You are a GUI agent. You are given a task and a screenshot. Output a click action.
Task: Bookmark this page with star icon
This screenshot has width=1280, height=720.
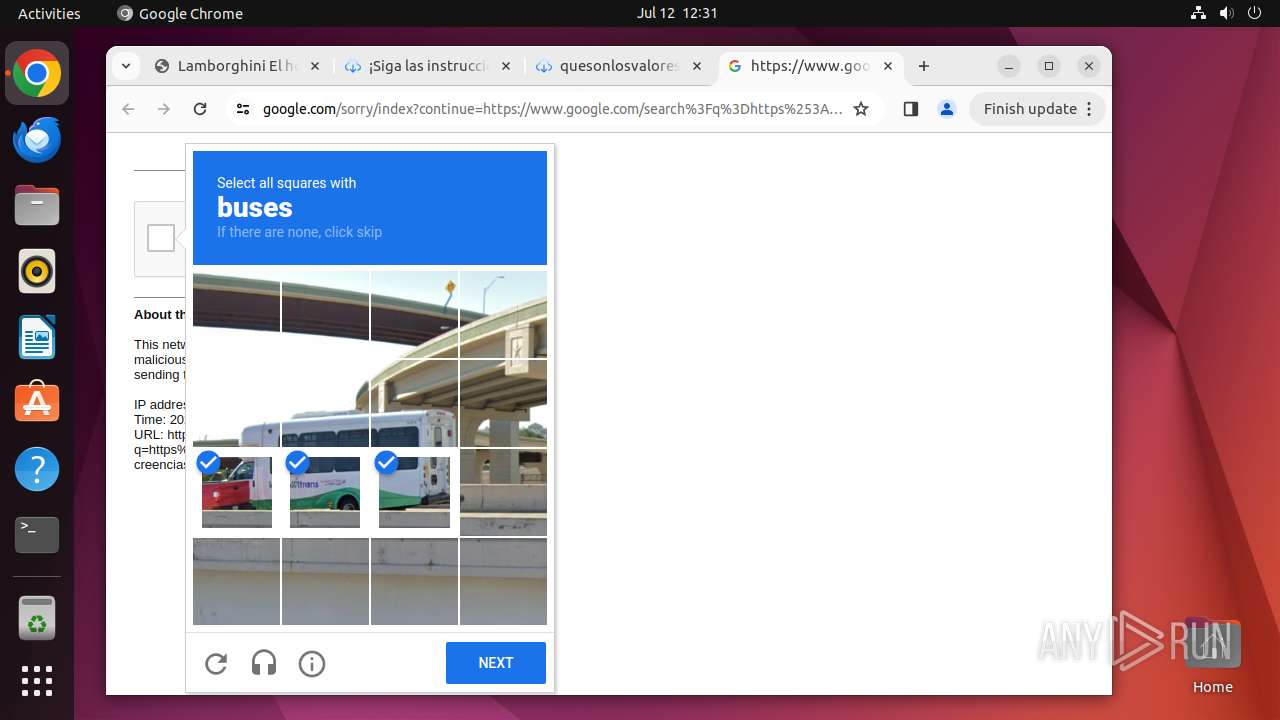[x=861, y=109]
